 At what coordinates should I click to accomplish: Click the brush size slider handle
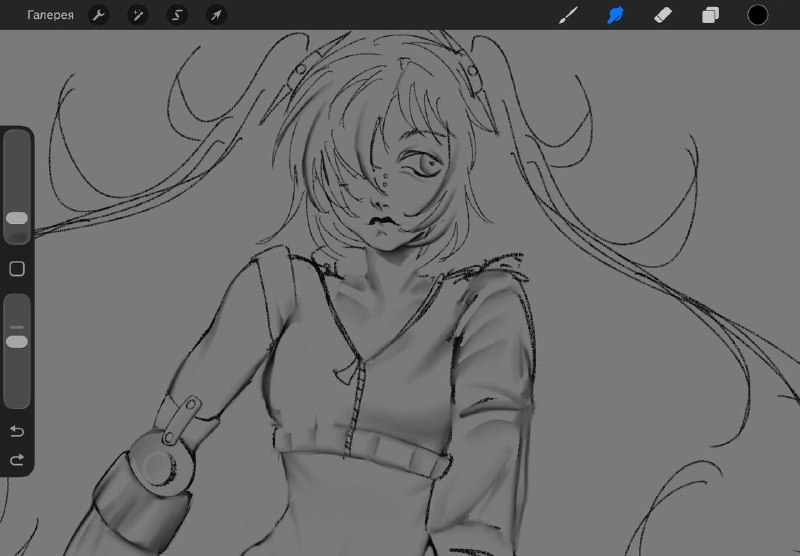(17, 218)
